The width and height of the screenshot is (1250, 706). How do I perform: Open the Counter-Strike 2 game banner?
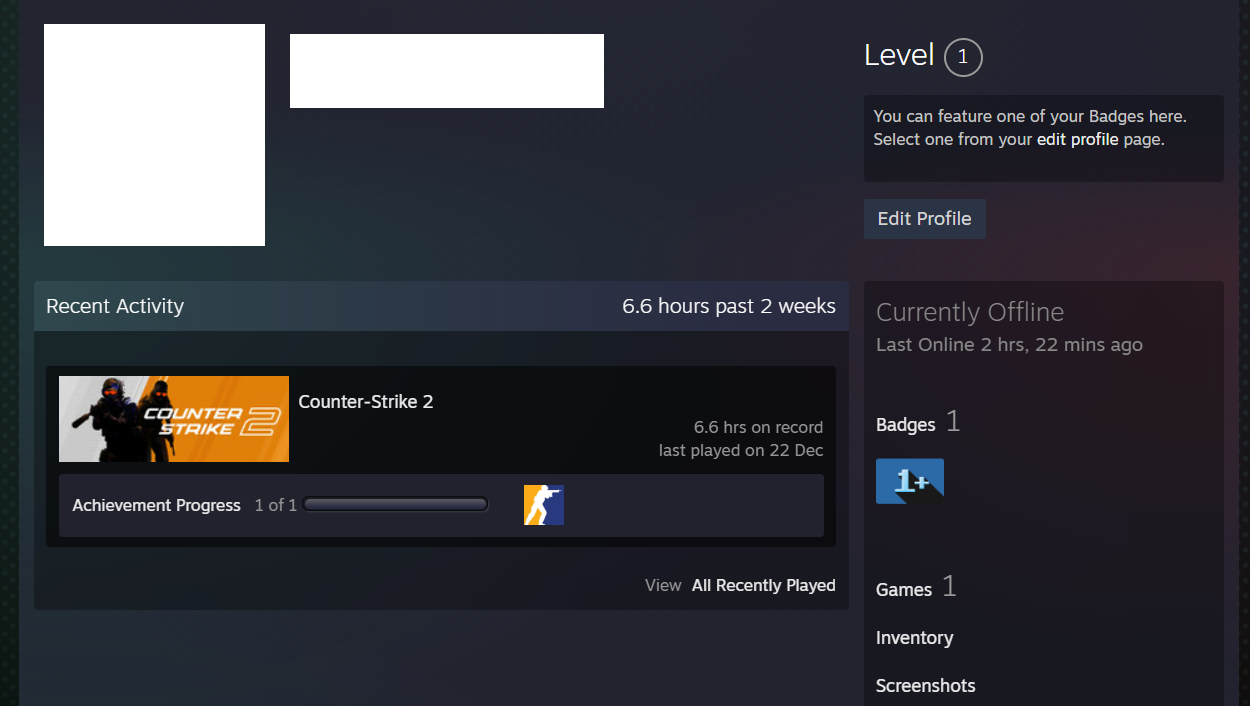point(174,419)
